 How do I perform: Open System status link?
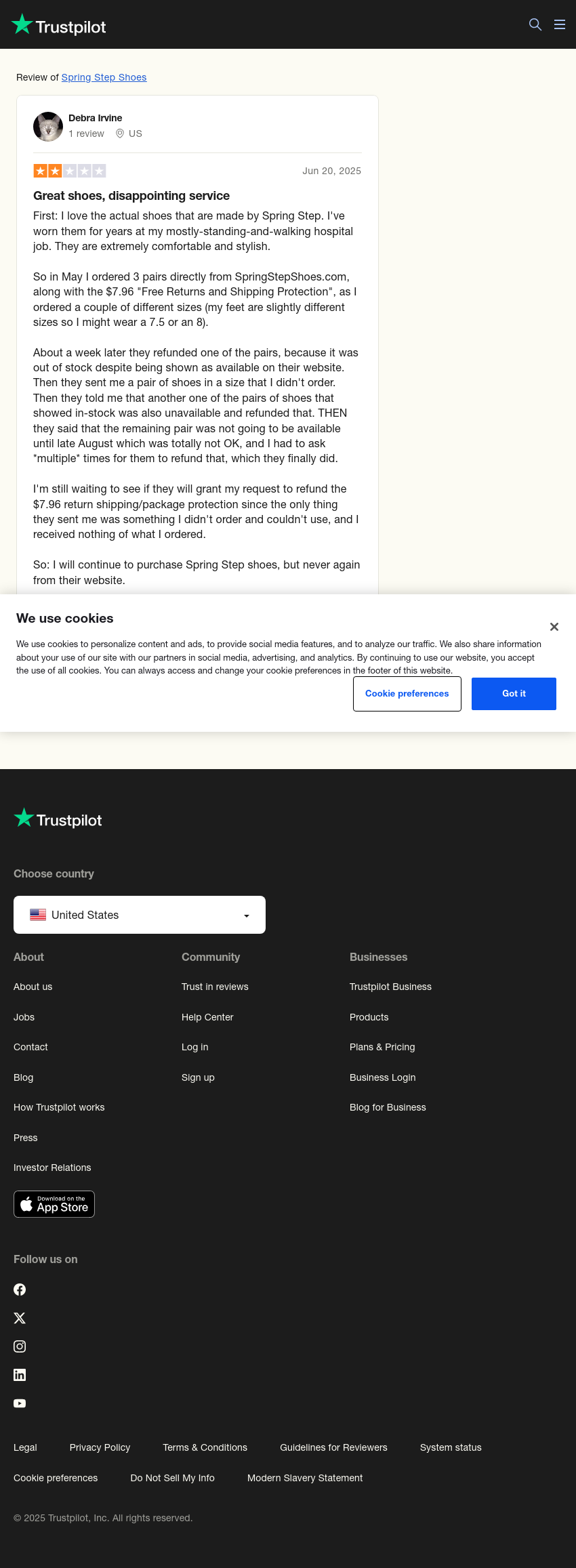451,1447
